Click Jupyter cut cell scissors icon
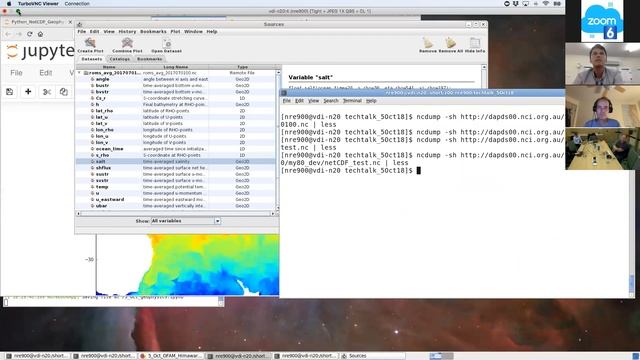 click(47, 92)
